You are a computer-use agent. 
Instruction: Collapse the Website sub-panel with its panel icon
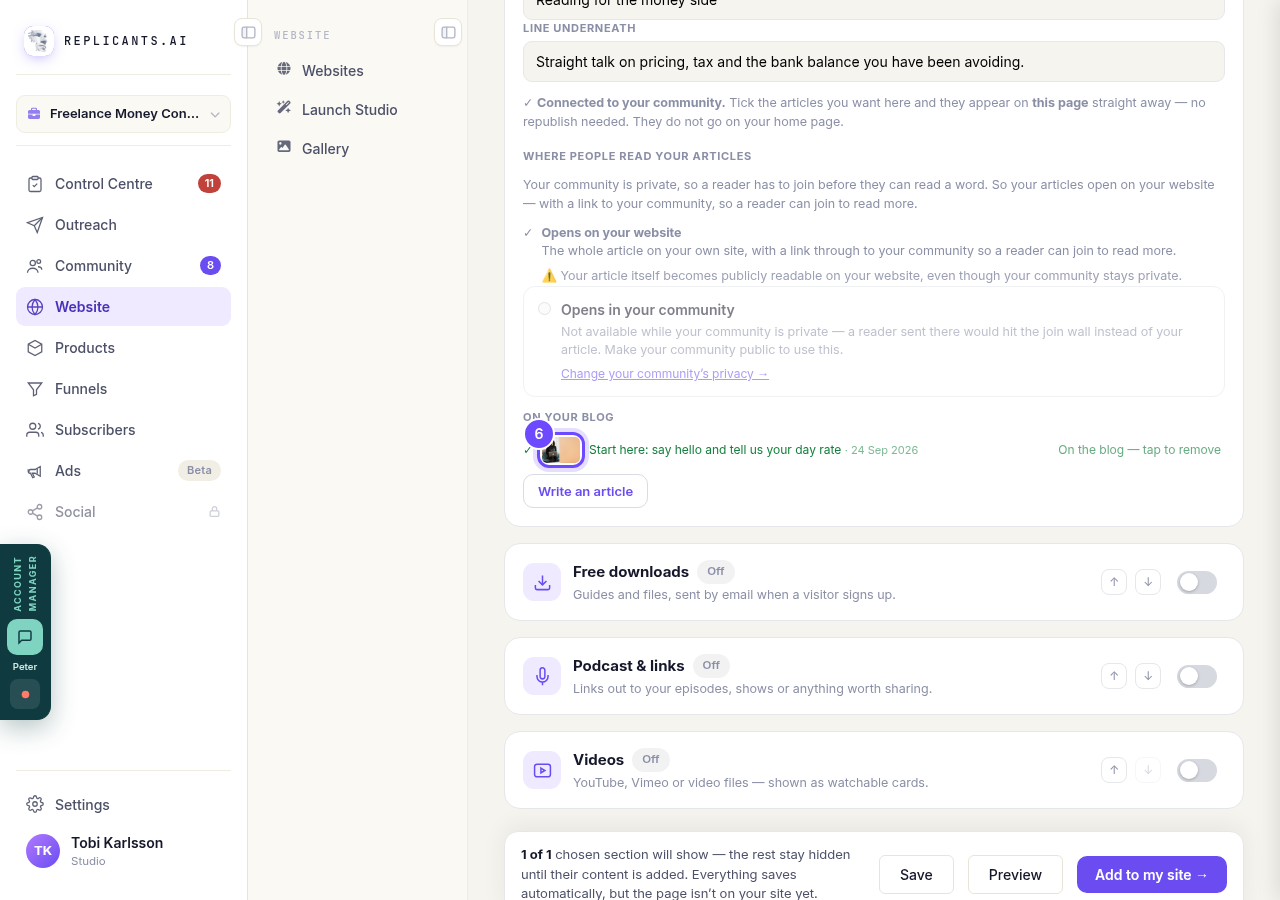tap(448, 33)
